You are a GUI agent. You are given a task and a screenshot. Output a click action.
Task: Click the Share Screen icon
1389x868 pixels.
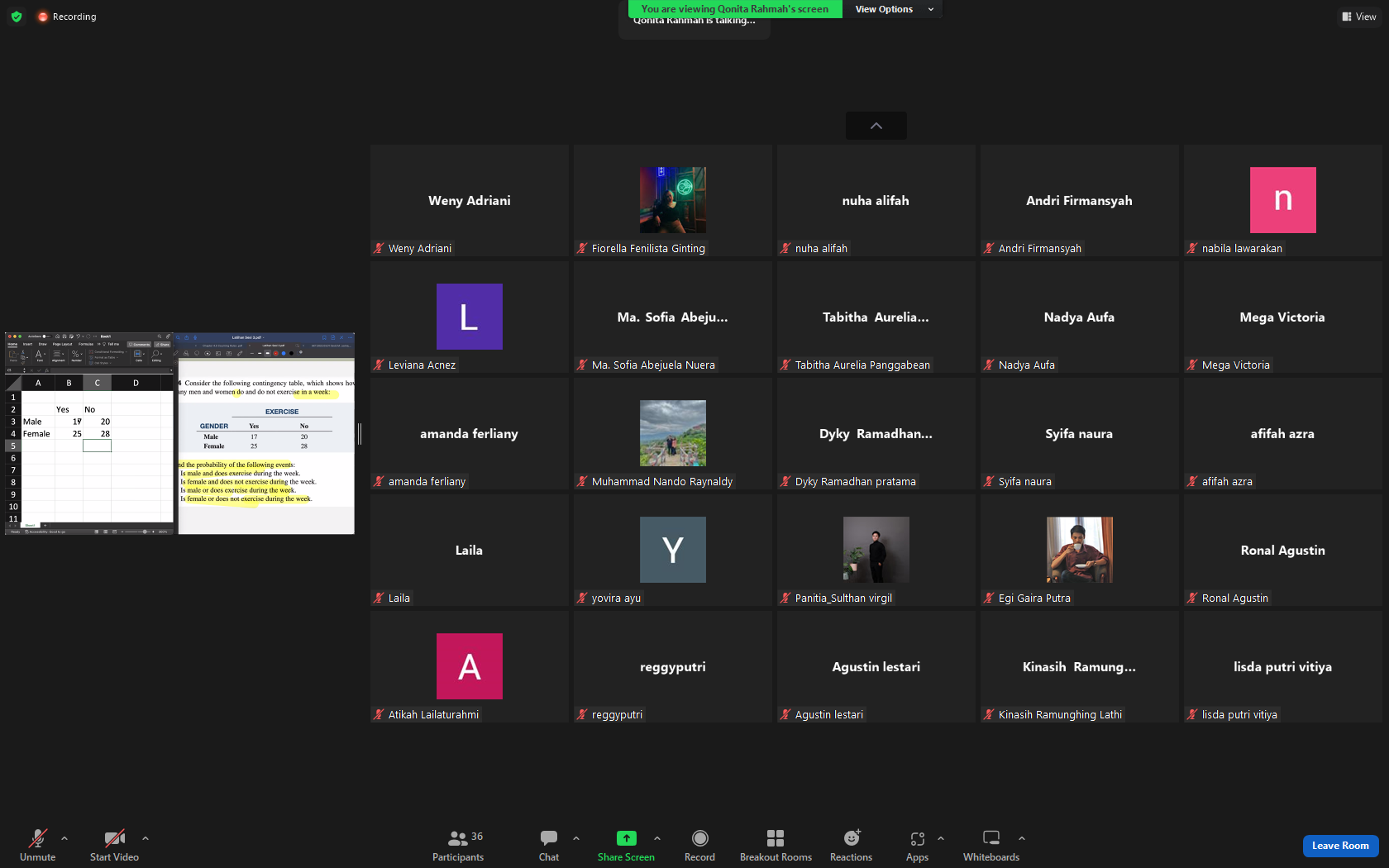(x=626, y=838)
